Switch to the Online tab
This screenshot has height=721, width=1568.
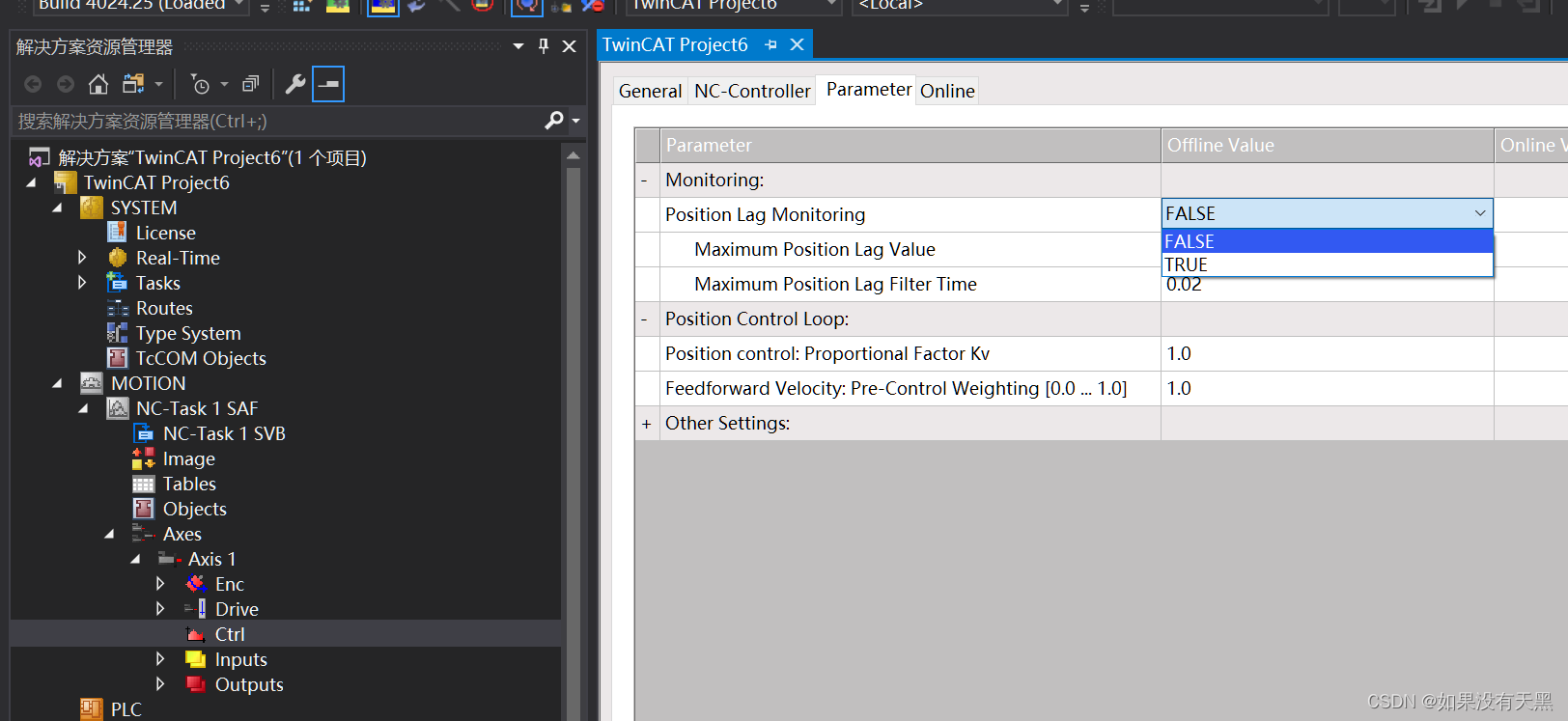pyautogui.click(x=947, y=91)
